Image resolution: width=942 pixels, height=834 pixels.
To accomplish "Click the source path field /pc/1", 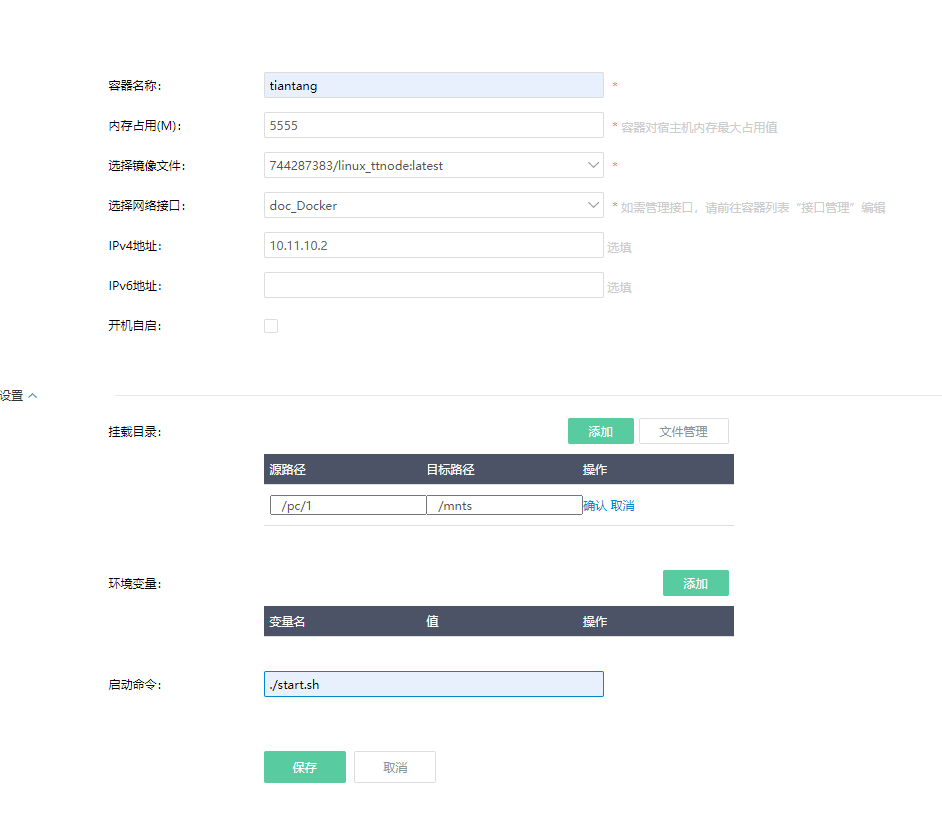I will coord(347,506).
